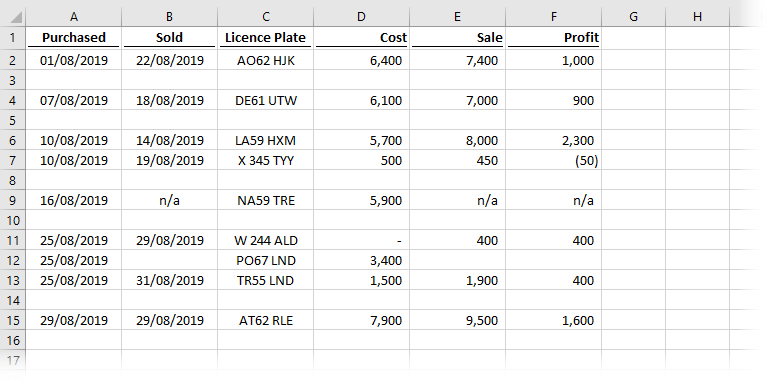The width and height of the screenshot is (768, 381).
Task: Click the Licence Plate header cell
Action: click(x=265, y=38)
